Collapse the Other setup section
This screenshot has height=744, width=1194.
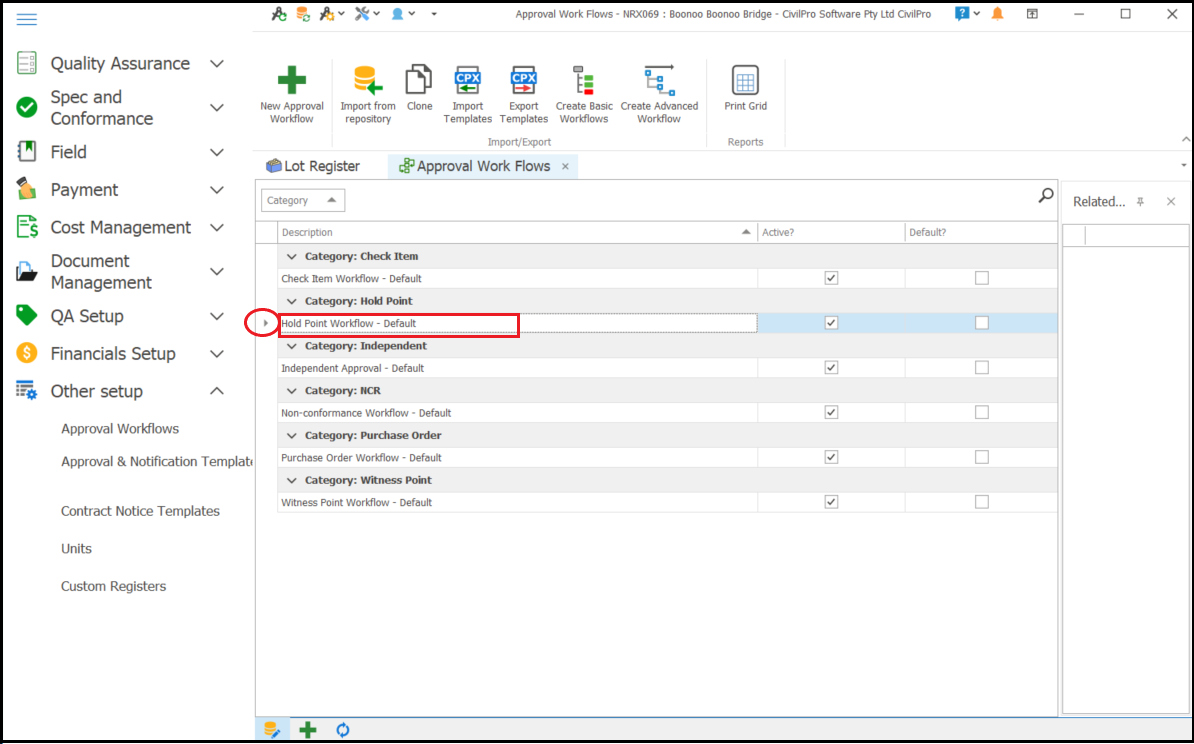216,392
